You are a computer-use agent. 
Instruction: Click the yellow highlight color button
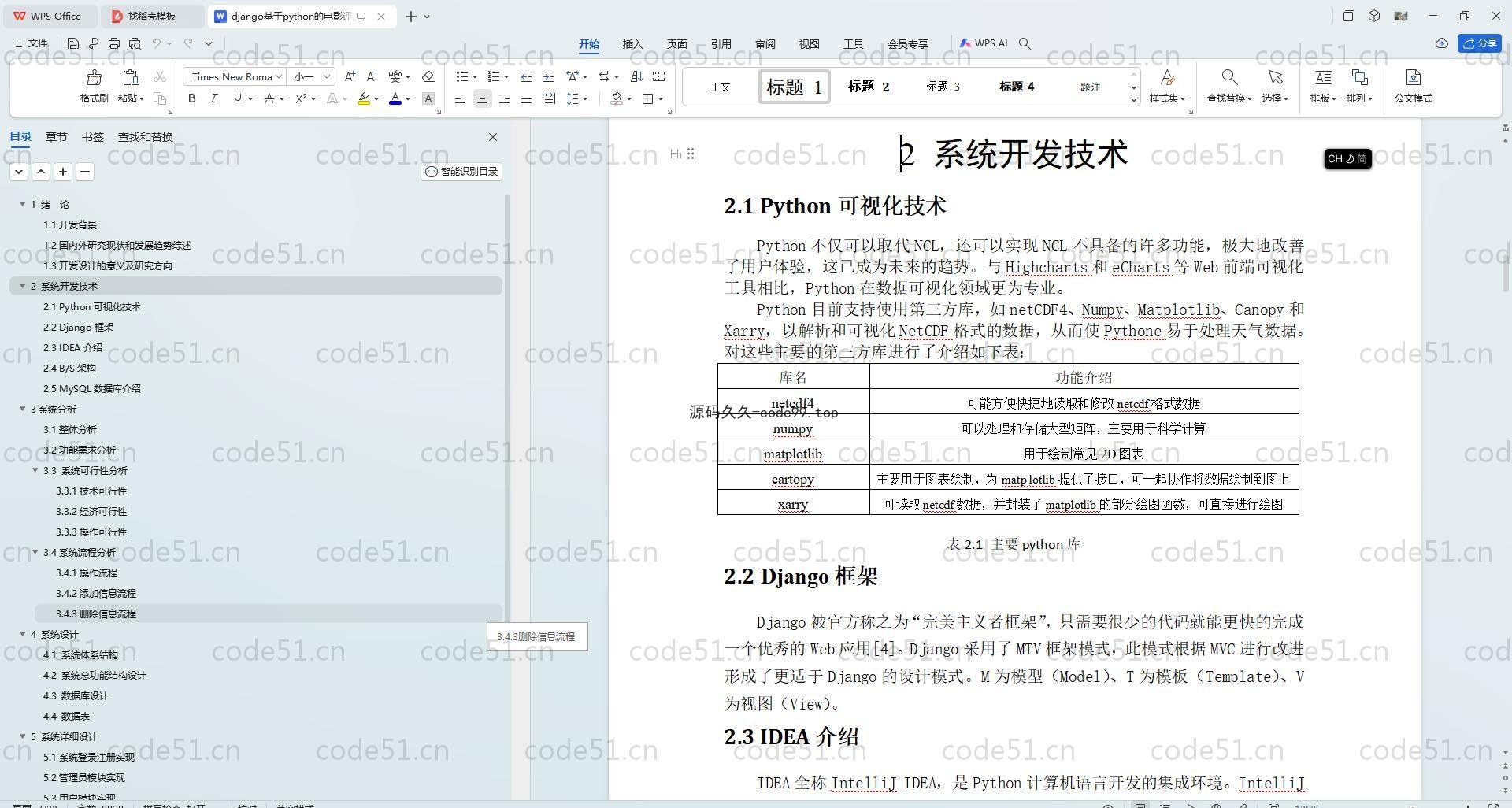pos(364,98)
